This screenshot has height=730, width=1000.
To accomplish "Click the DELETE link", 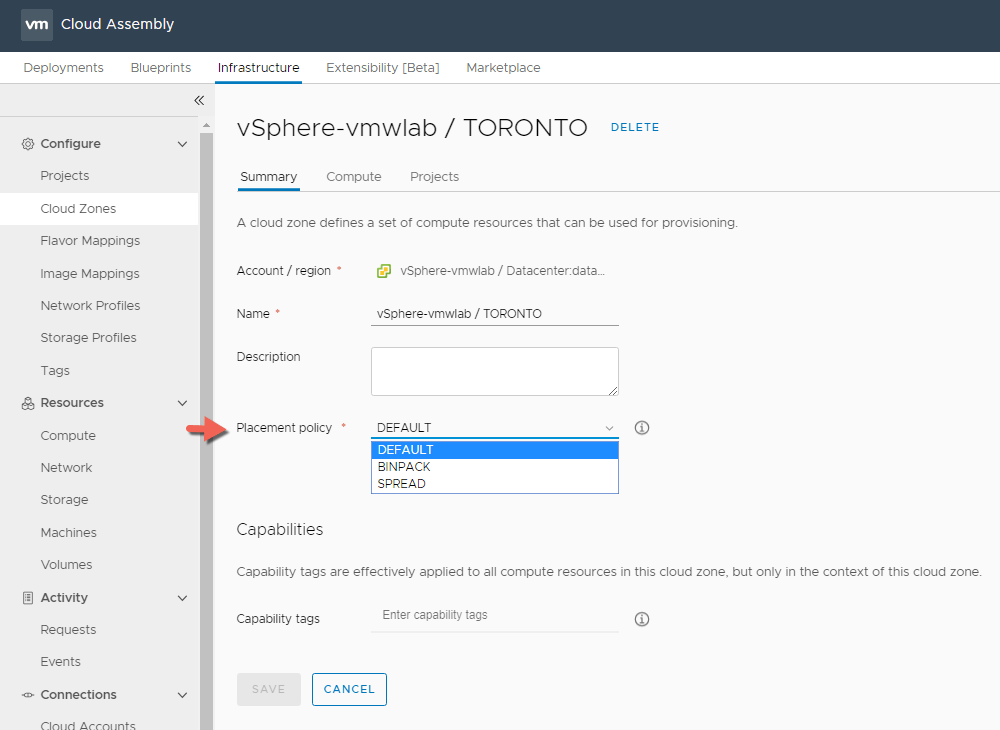I will point(635,127).
